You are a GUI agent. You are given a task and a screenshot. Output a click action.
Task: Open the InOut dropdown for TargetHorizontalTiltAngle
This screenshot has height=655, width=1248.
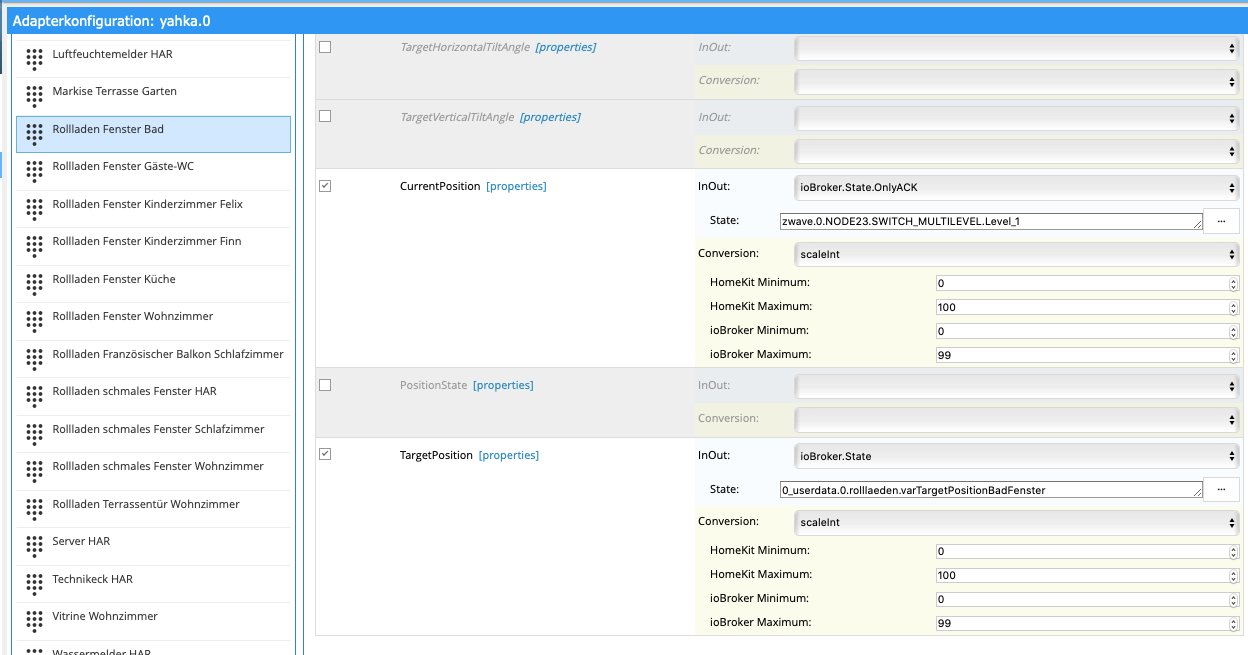pyautogui.click(x=1017, y=48)
